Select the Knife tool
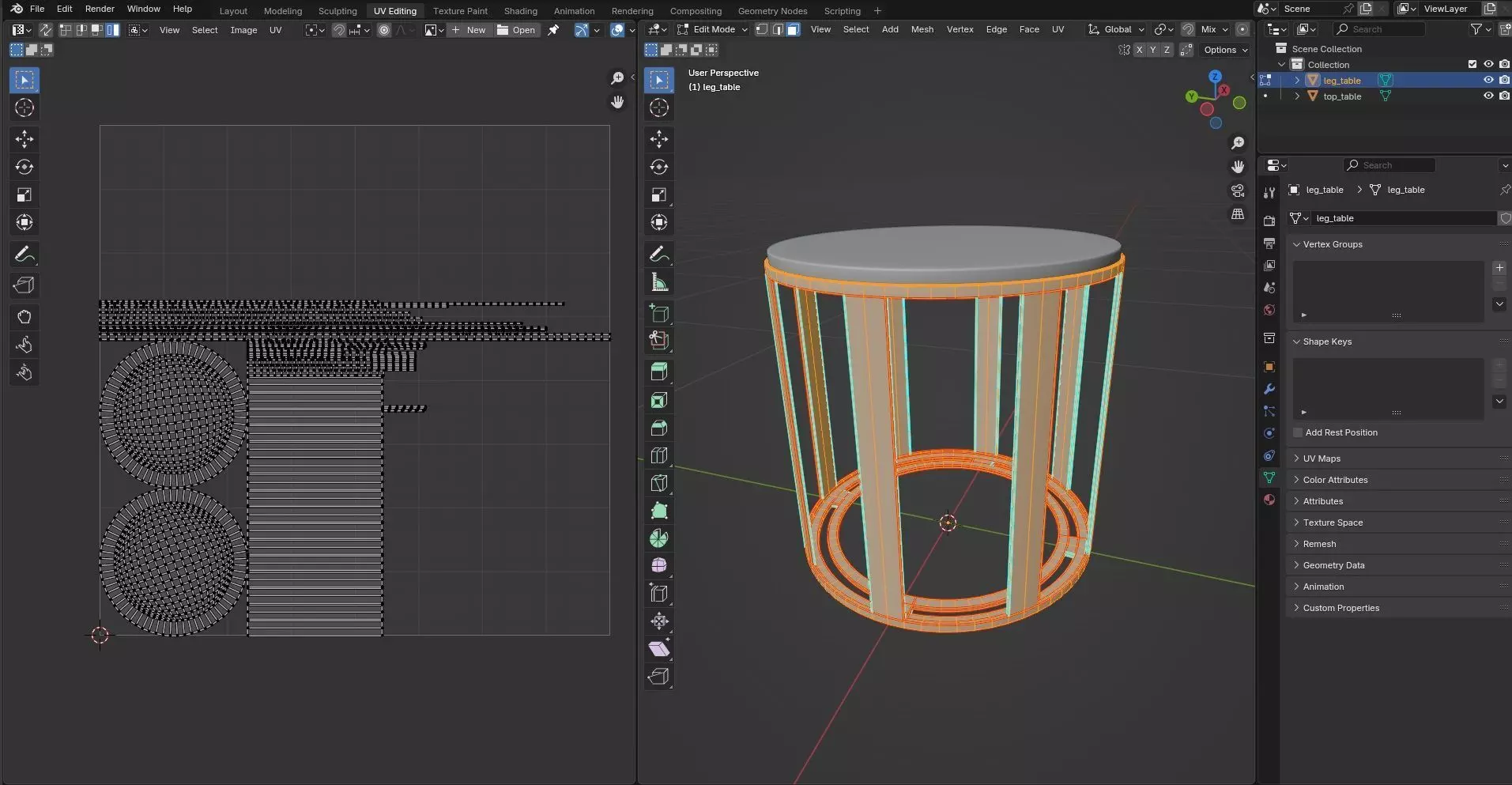1512x785 pixels. [x=659, y=483]
